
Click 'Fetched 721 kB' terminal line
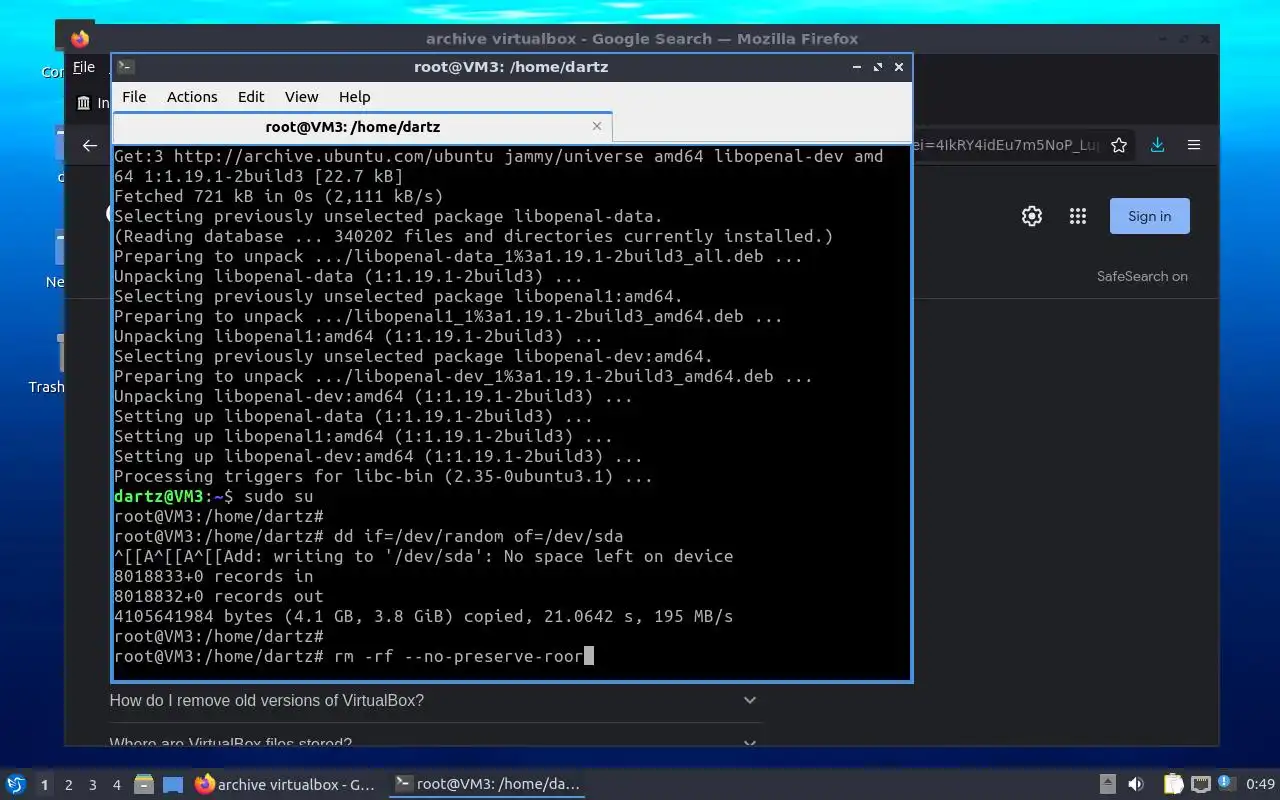pos(278,196)
